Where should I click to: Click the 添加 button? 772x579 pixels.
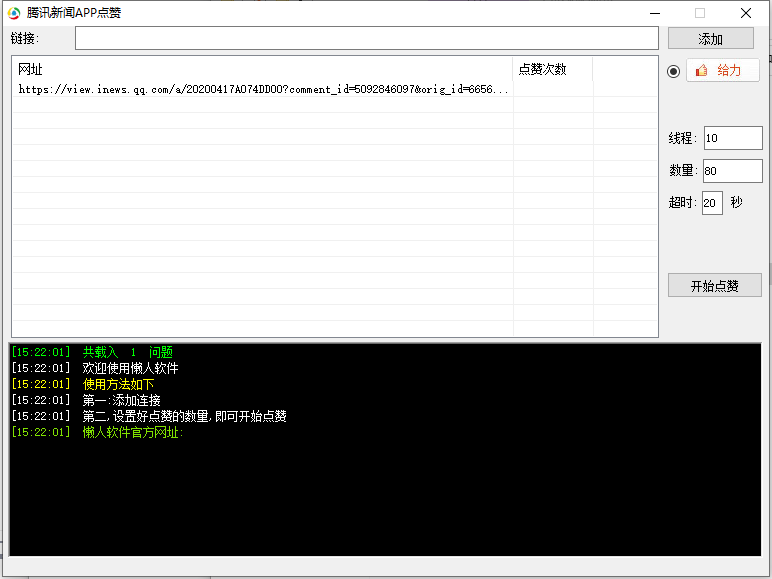click(x=710, y=39)
